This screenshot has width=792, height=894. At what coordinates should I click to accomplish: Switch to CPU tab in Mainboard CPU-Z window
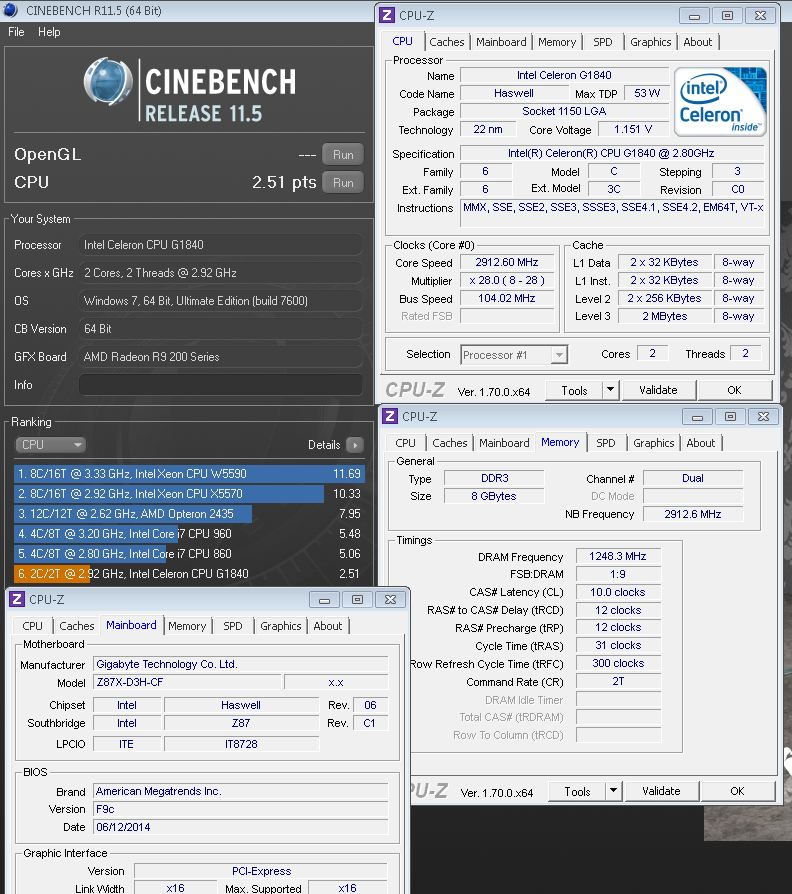[x=33, y=626]
